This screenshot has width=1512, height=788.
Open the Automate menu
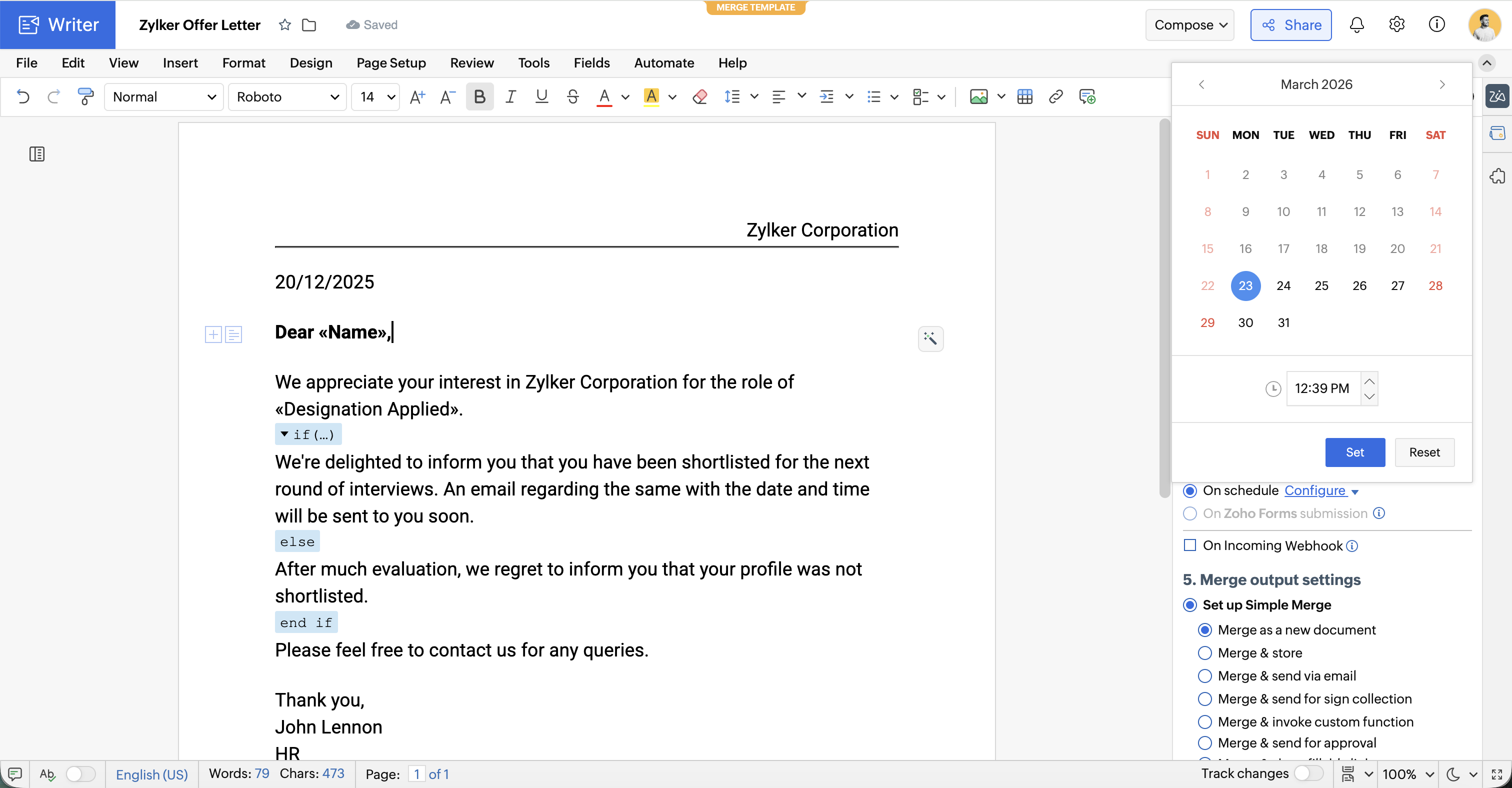(x=664, y=63)
